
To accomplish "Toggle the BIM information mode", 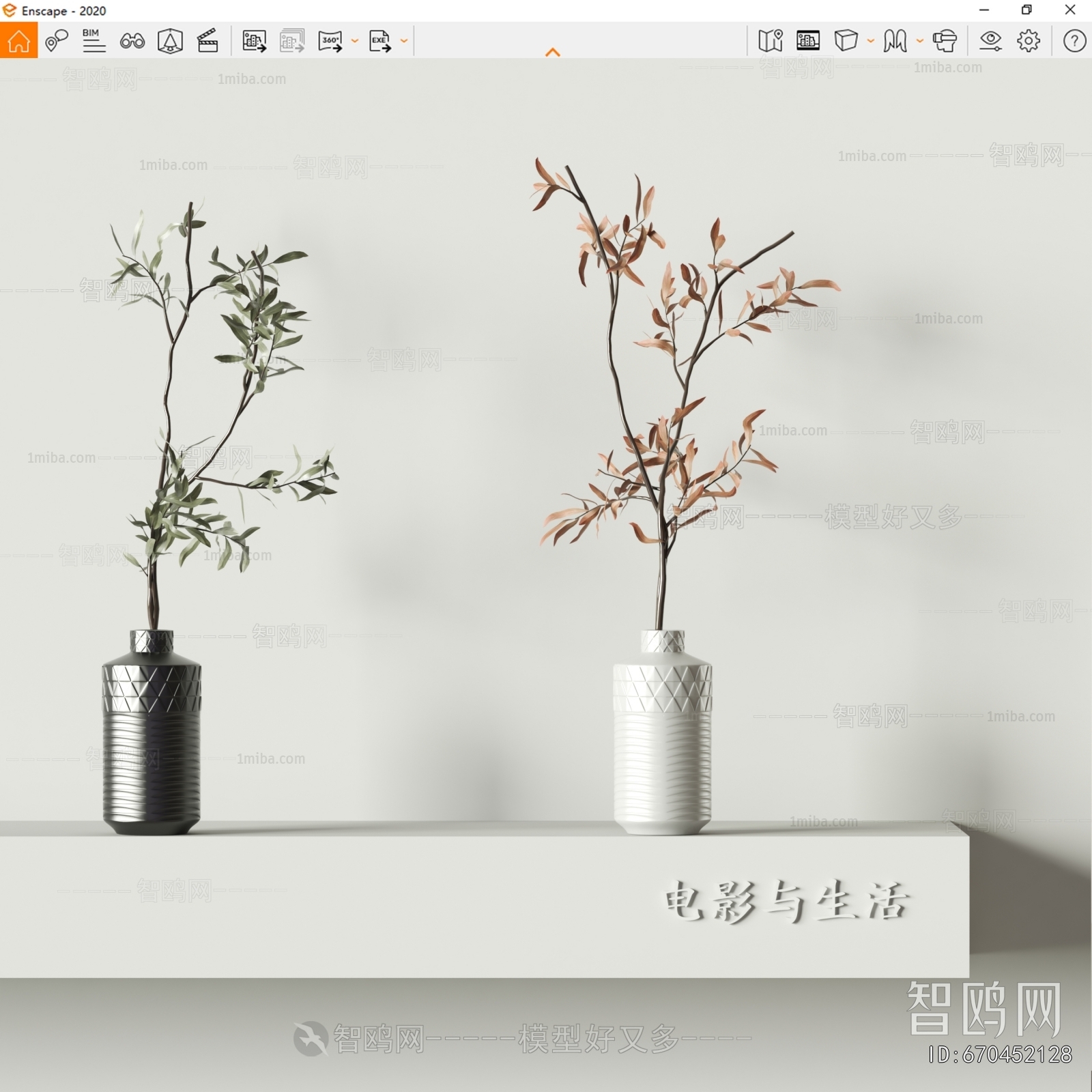I will pos(94,41).
